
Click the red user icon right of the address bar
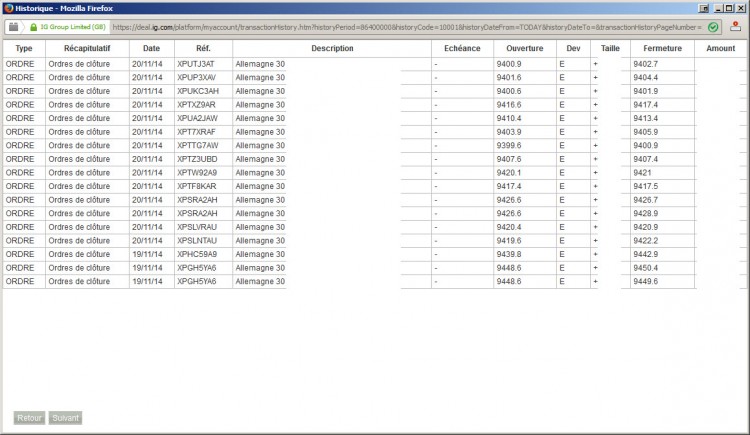(x=735, y=27)
